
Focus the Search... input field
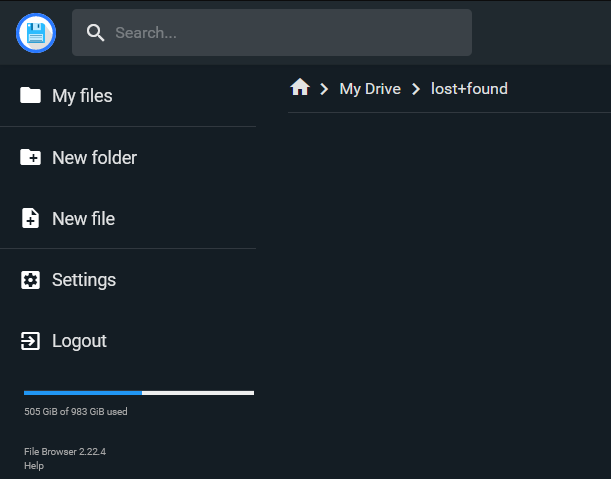pos(272,33)
